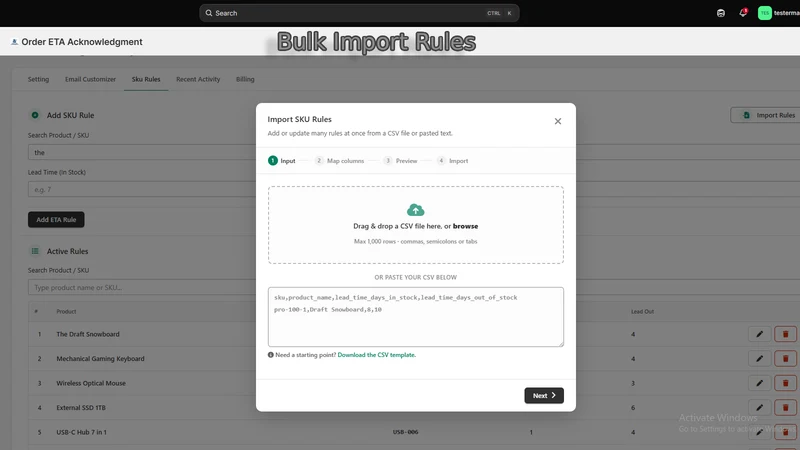
Task: Download the CSV template link
Action: [377, 355]
